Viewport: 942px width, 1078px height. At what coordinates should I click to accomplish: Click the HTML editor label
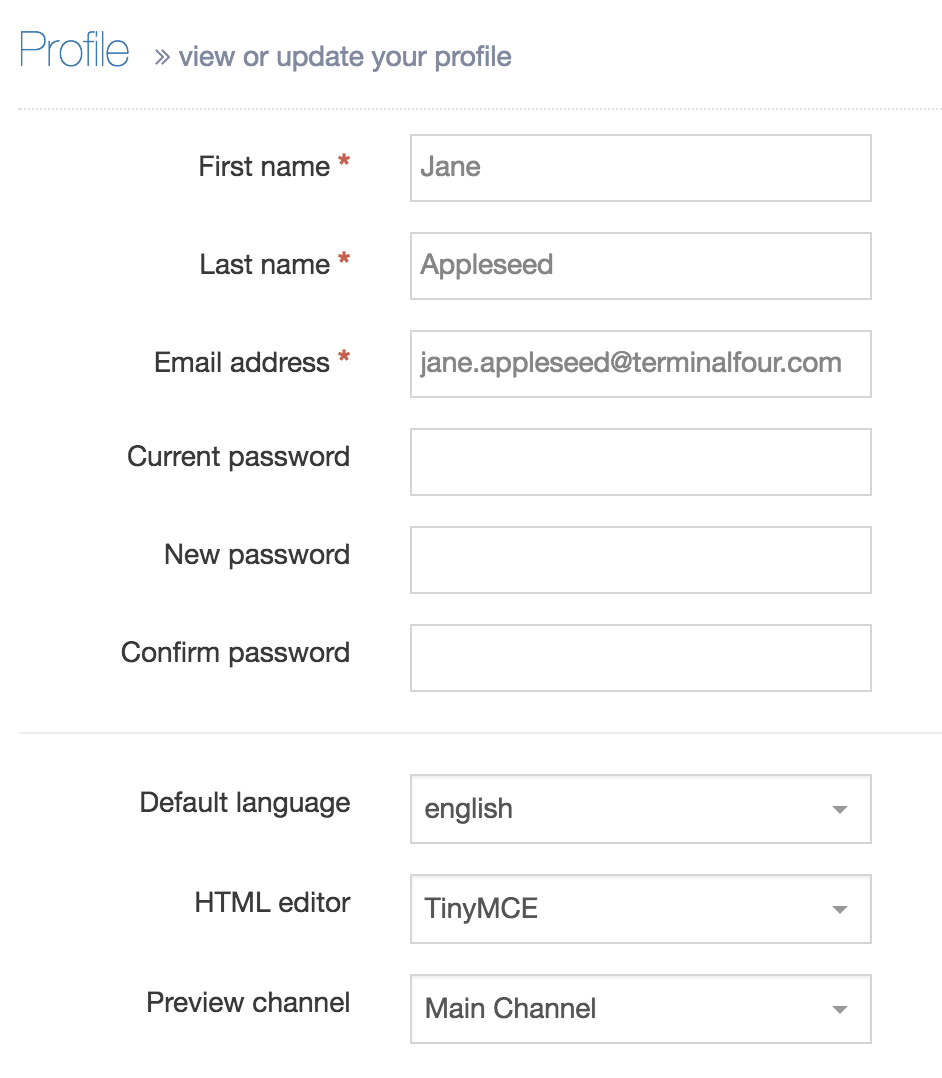click(x=272, y=903)
